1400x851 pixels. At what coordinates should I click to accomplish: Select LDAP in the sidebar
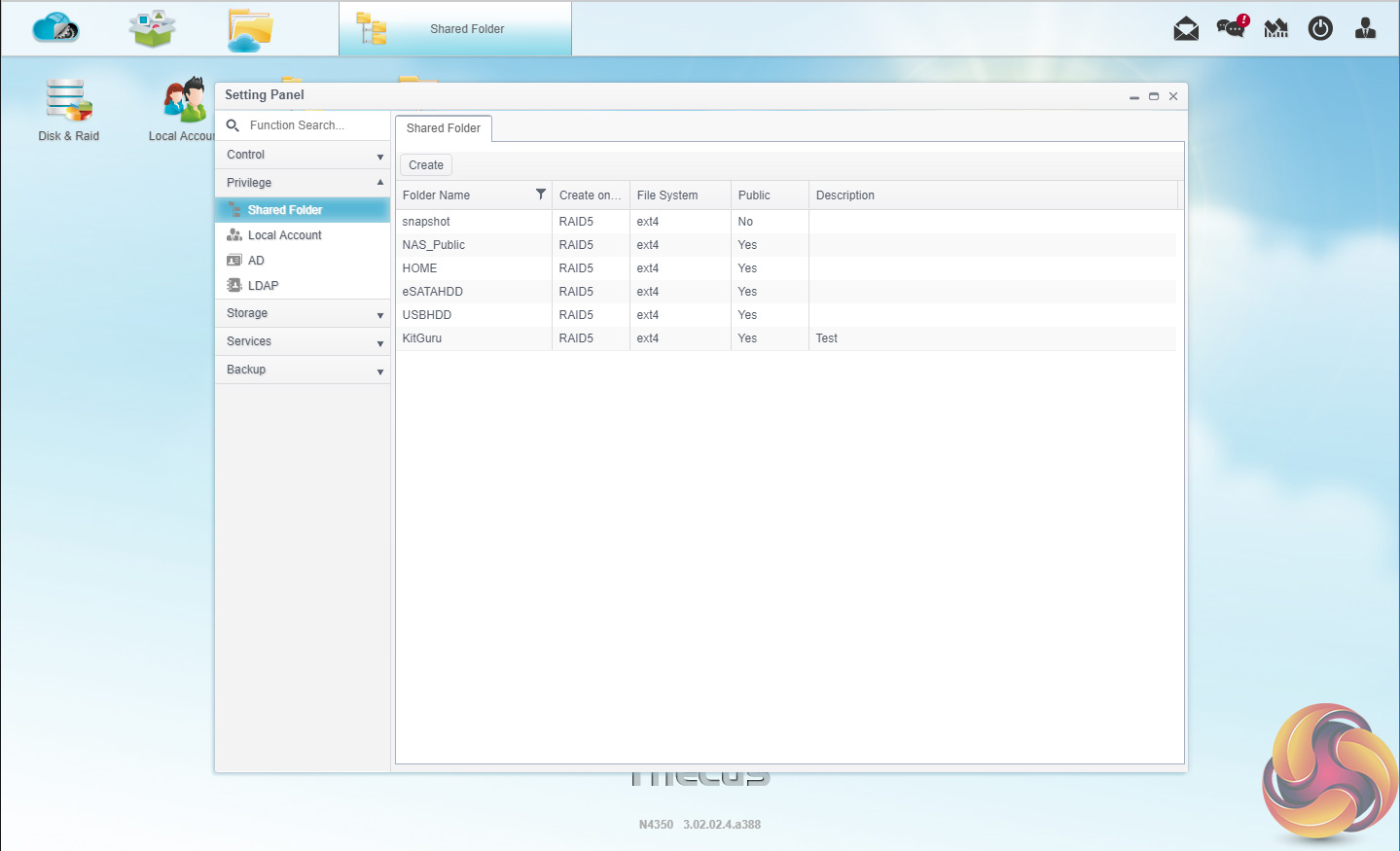(263, 286)
